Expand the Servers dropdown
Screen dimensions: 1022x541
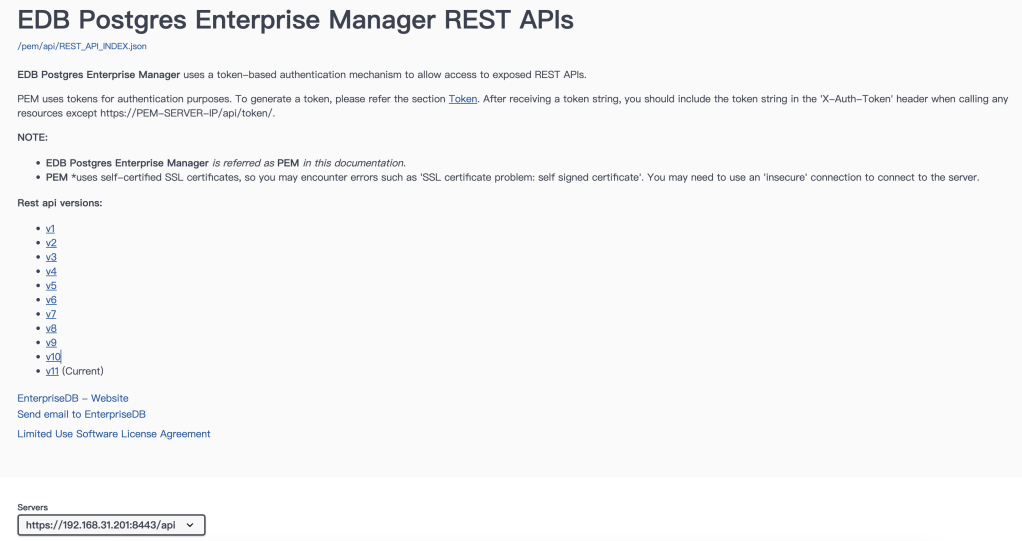click(111, 524)
